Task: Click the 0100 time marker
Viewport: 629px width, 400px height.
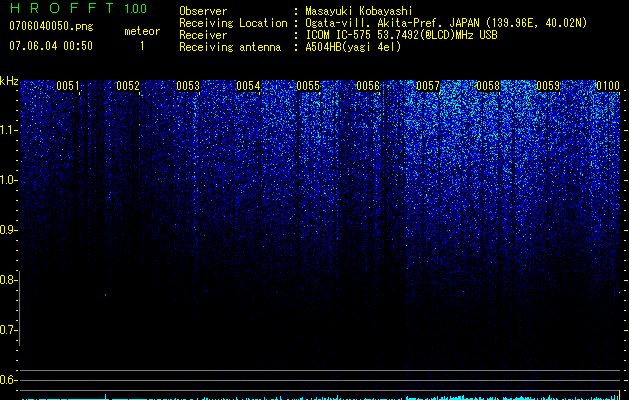Action: tap(608, 86)
